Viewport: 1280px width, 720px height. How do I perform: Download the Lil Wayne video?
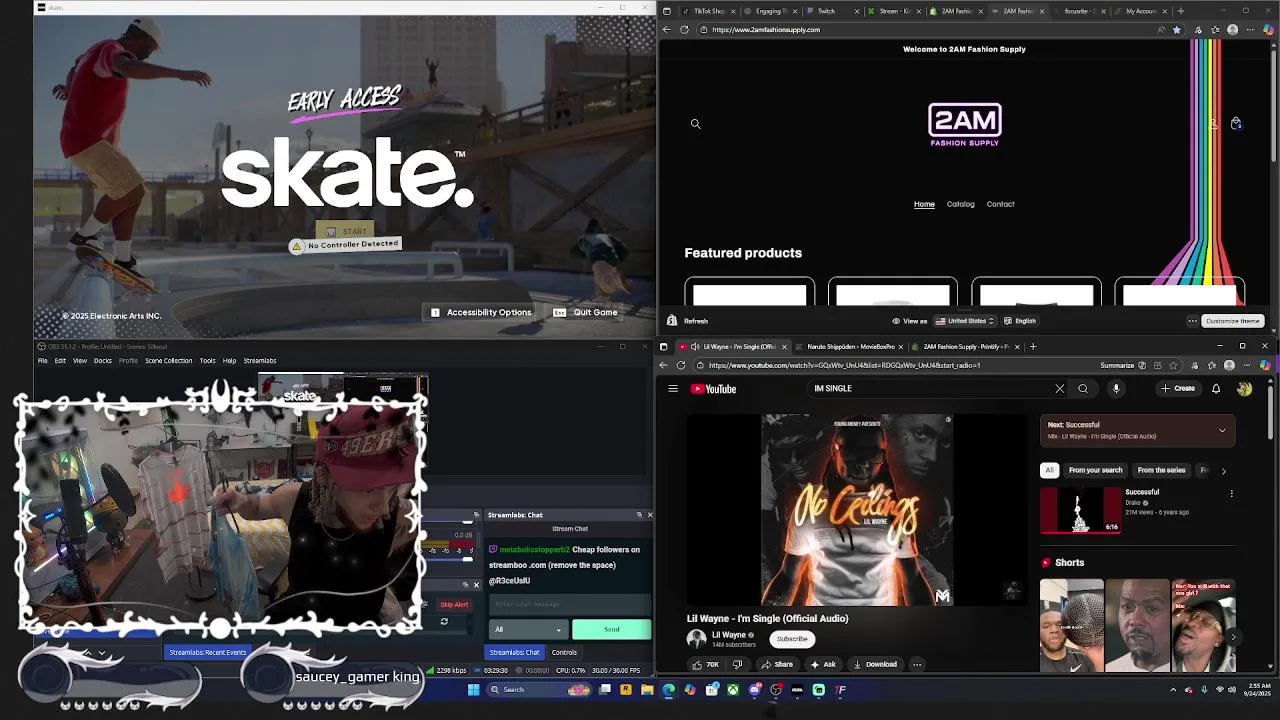click(875, 664)
